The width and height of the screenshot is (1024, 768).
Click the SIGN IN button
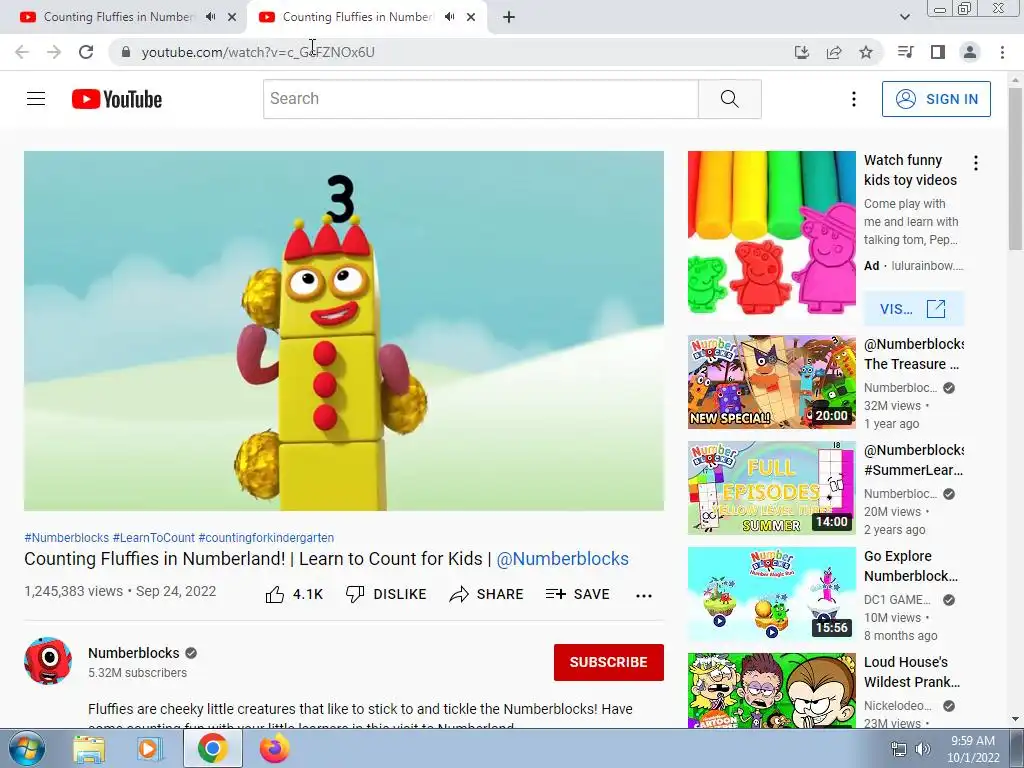click(936, 99)
